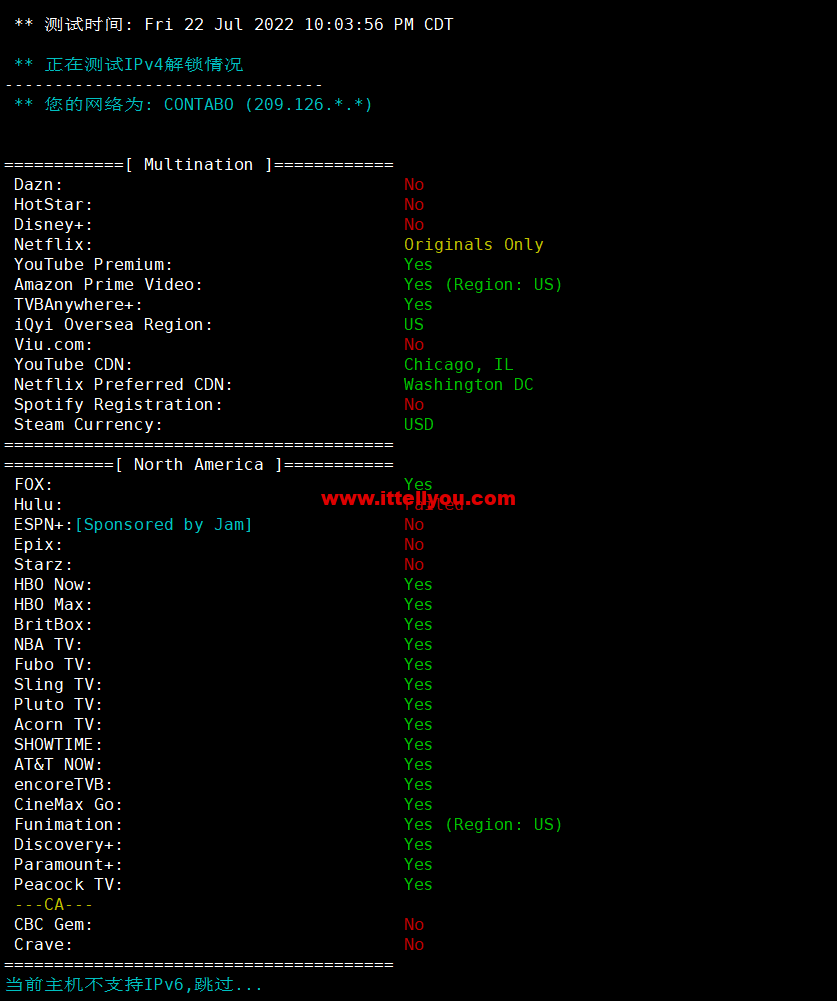Select the Multination section header
Viewport: 837px width, 1001px height.
click(x=199, y=165)
